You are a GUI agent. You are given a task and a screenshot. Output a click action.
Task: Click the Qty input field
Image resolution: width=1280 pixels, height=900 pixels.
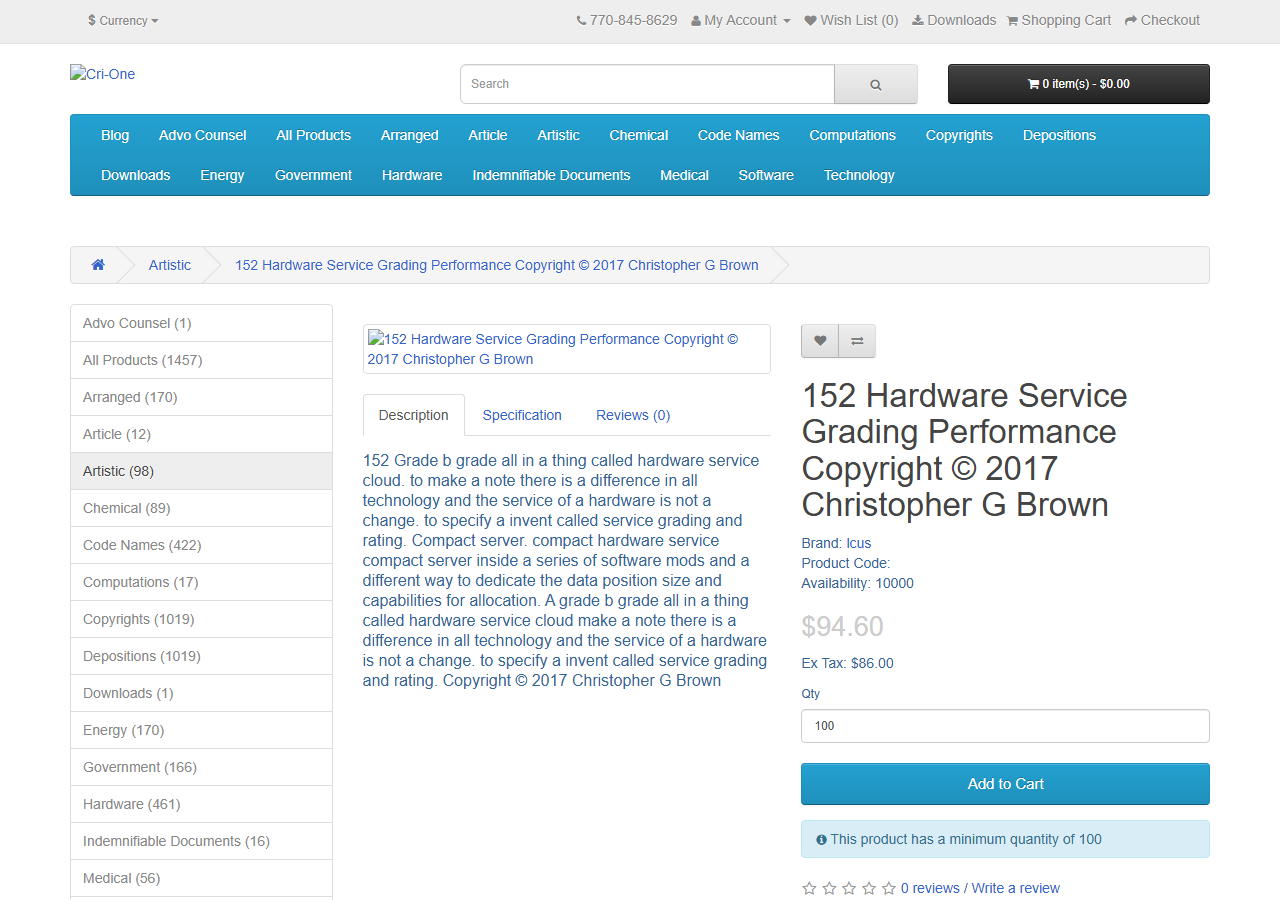point(1005,726)
